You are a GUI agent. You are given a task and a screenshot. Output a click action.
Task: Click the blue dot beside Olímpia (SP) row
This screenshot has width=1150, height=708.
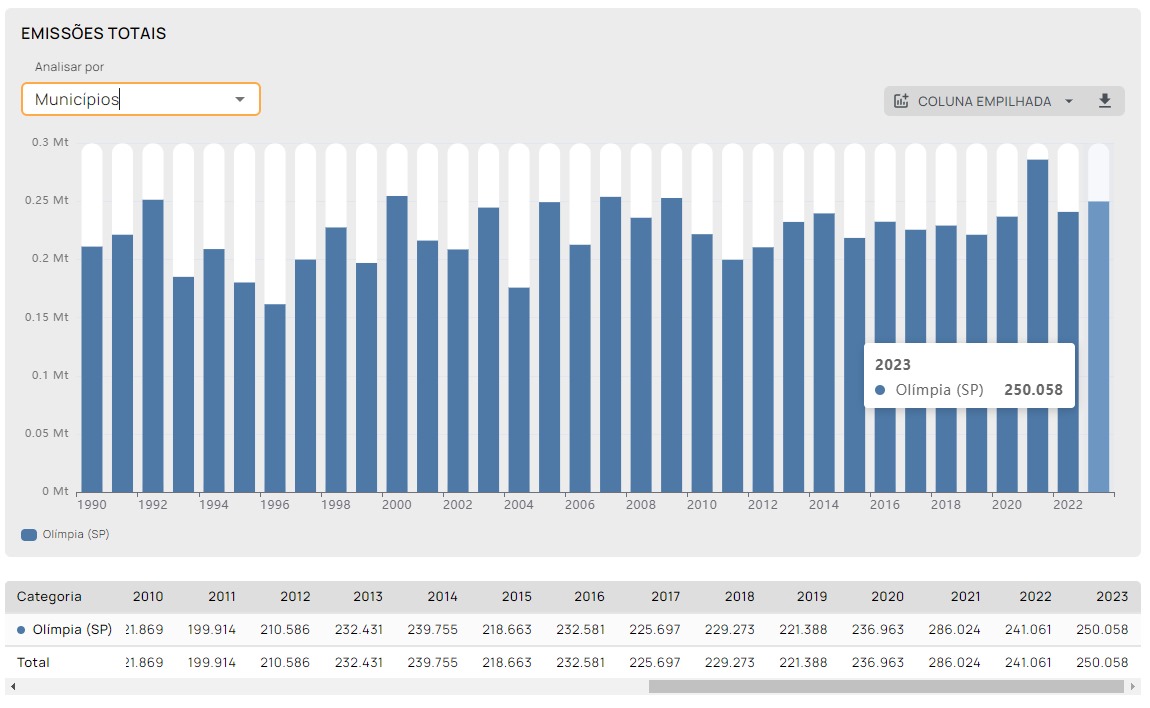pos(21,629)
